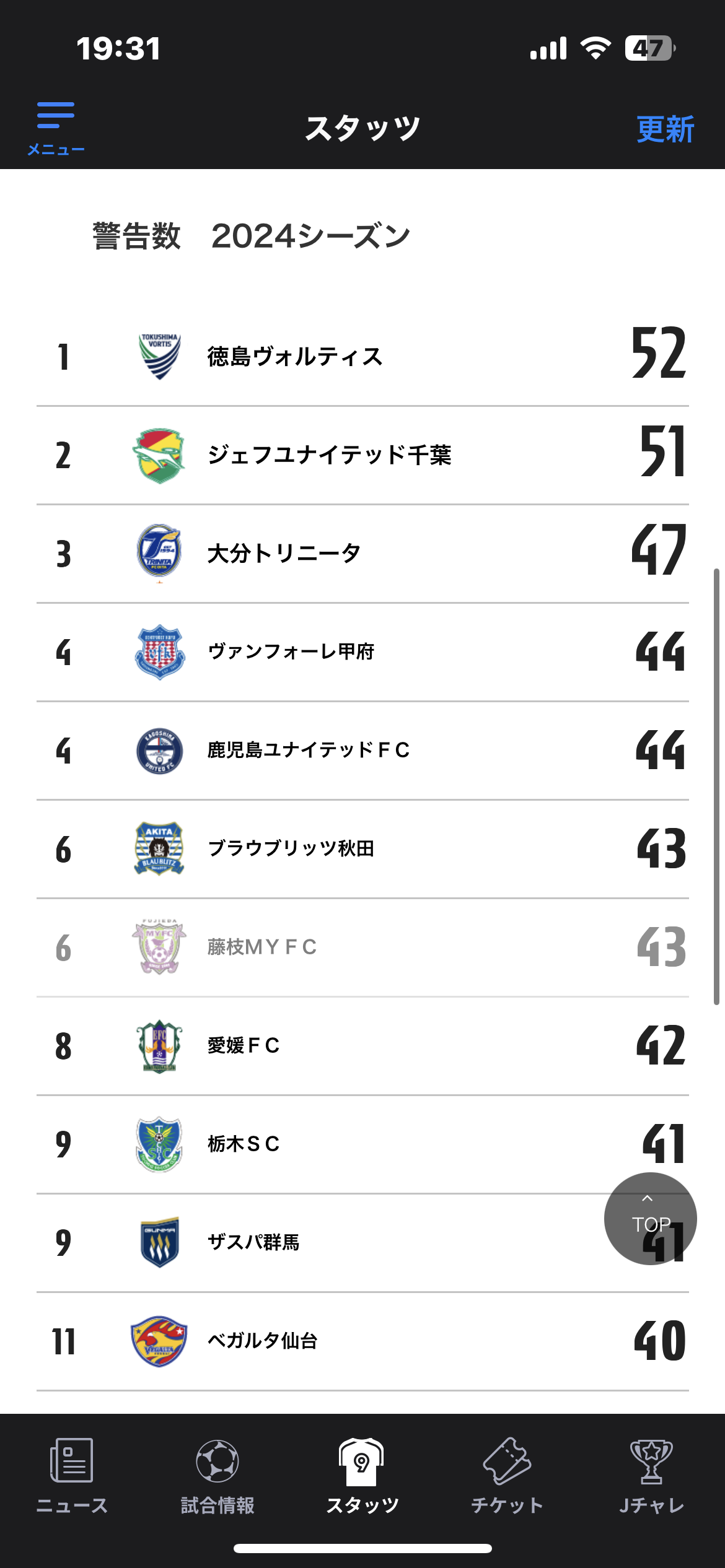Click the JEF United Chiba crest
The width and height of the screenshot is (725, 1568).
[159, 455]
